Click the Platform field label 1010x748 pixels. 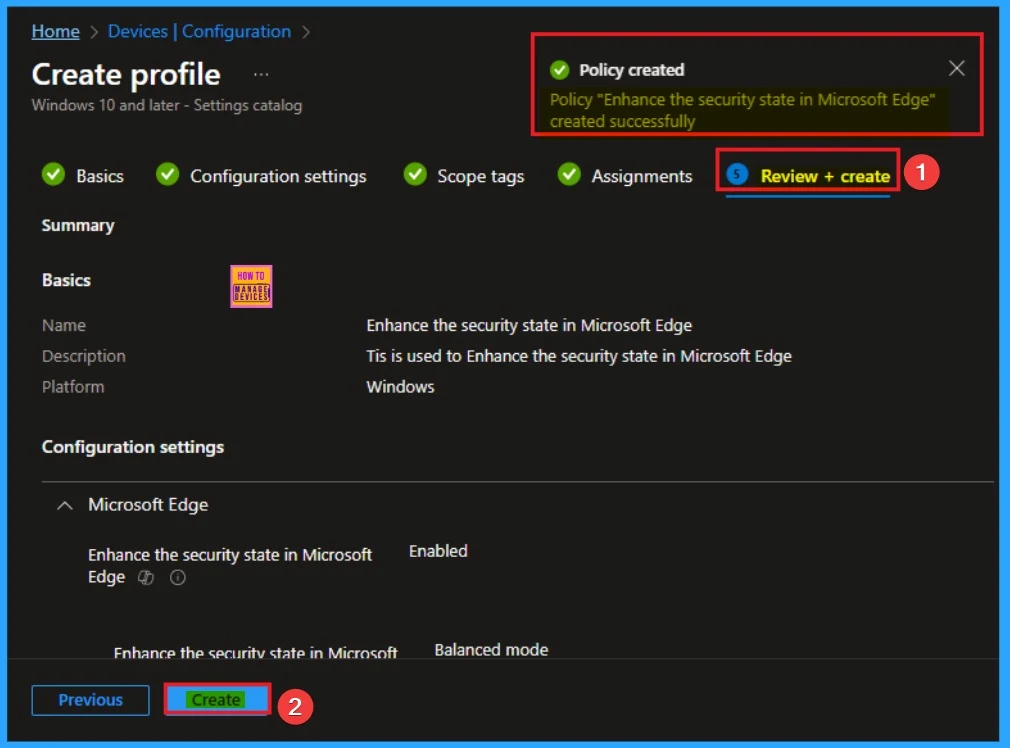[73, 387]
